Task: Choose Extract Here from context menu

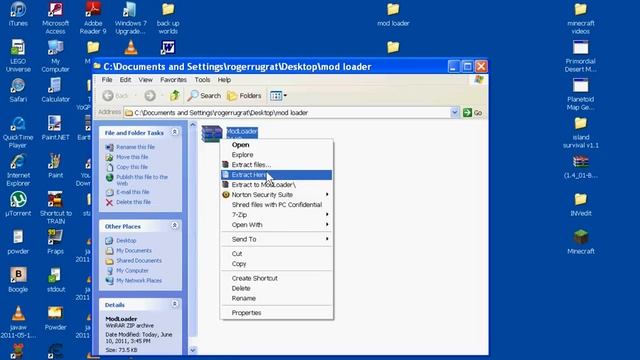Action: tap(276, 175)
